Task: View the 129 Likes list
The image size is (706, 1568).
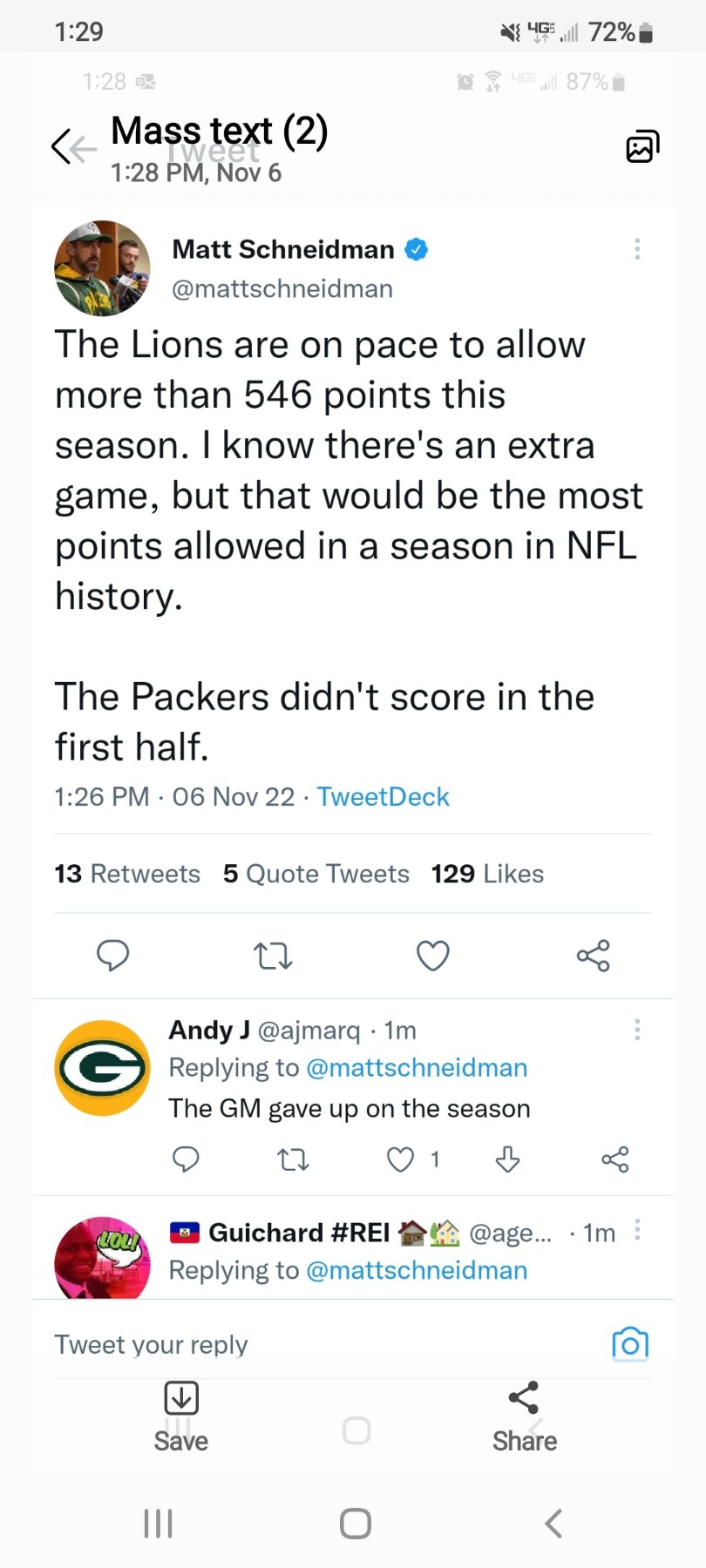Action: pos(487,874)
